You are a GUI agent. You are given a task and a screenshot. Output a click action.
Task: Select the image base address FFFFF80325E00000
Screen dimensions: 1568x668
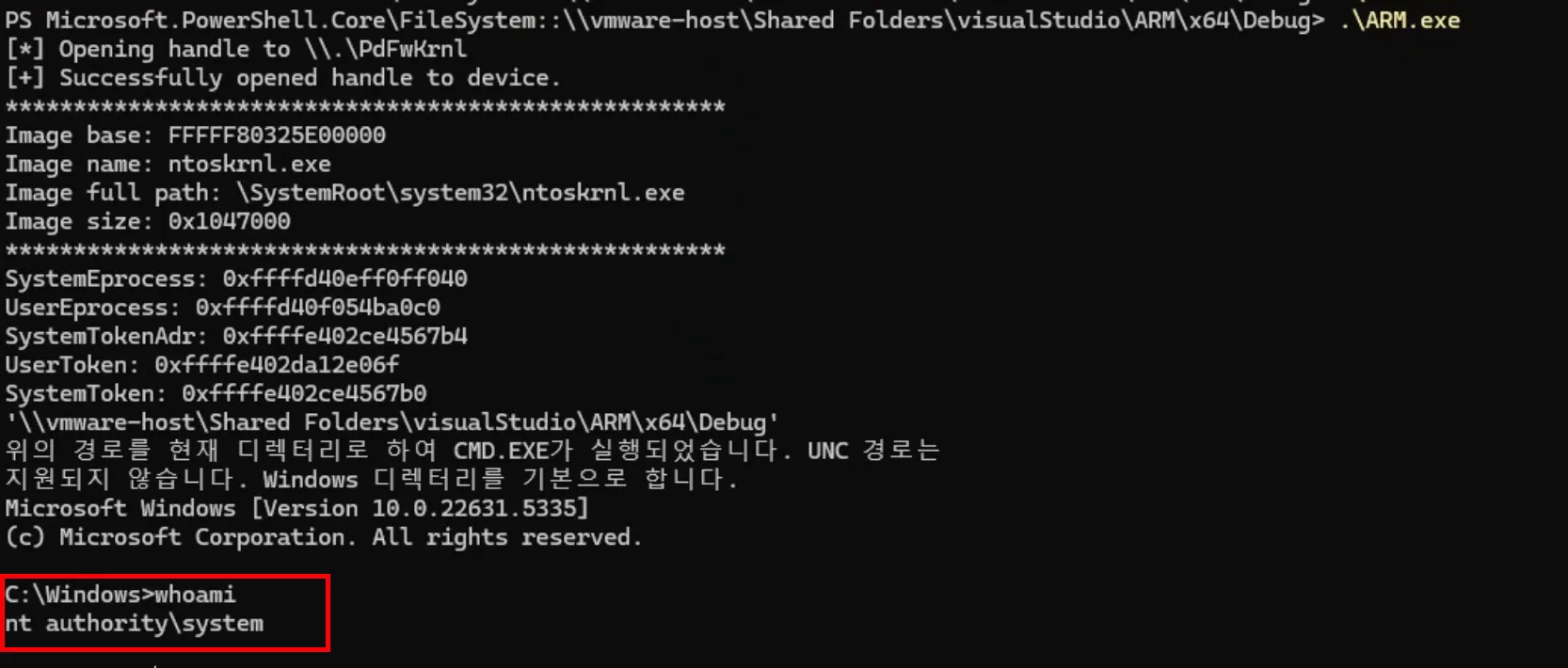click(x=277, y=135)
